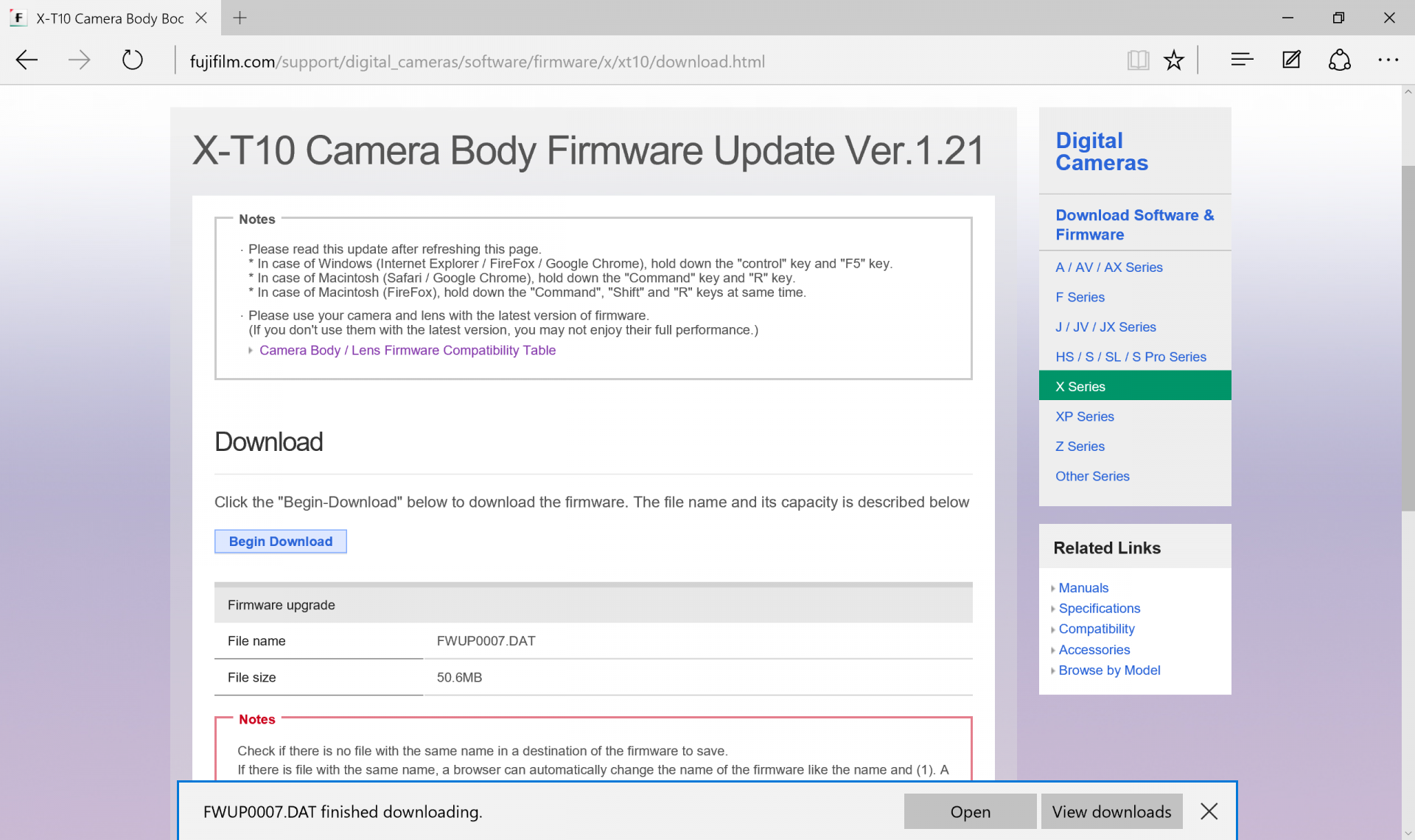Open Camera Body / Lens Firmware Compatibility Table
Image resolution: width=1415 pixels, height=840 pixels.
(x=408, y=351)
